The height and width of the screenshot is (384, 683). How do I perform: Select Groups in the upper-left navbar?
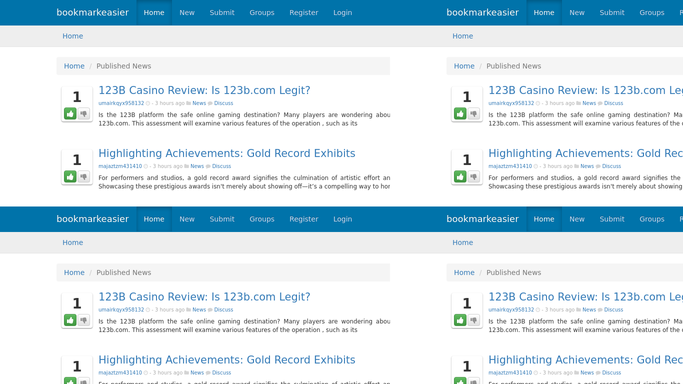262,13
